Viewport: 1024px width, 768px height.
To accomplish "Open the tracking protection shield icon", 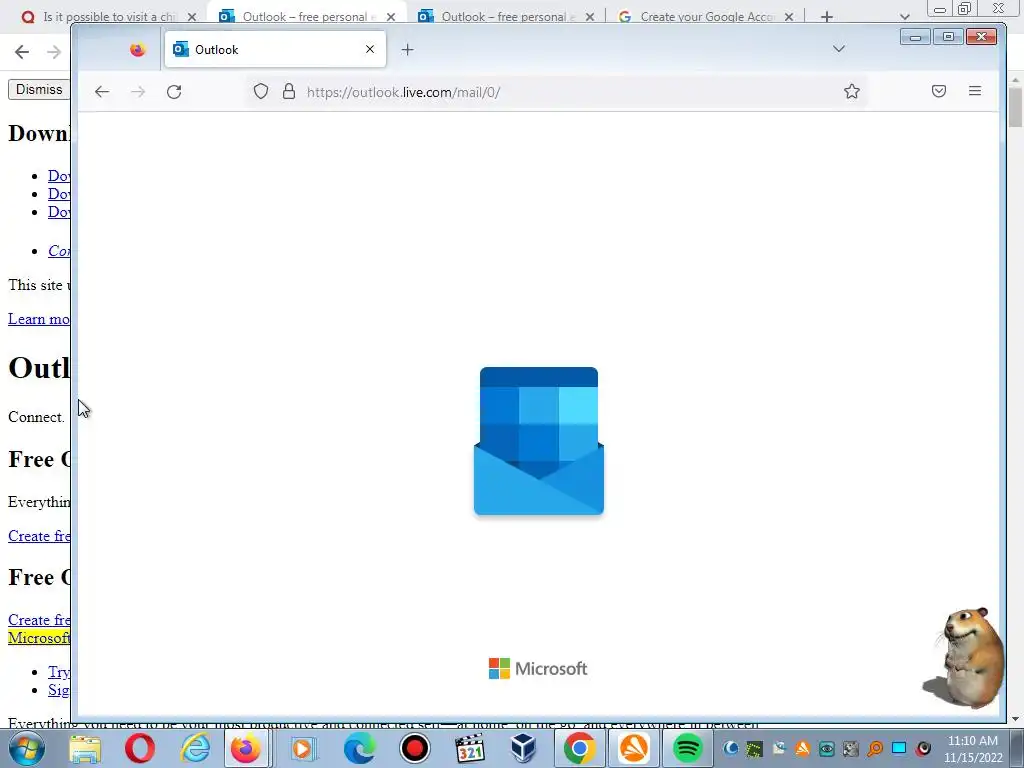I will 261,91.
